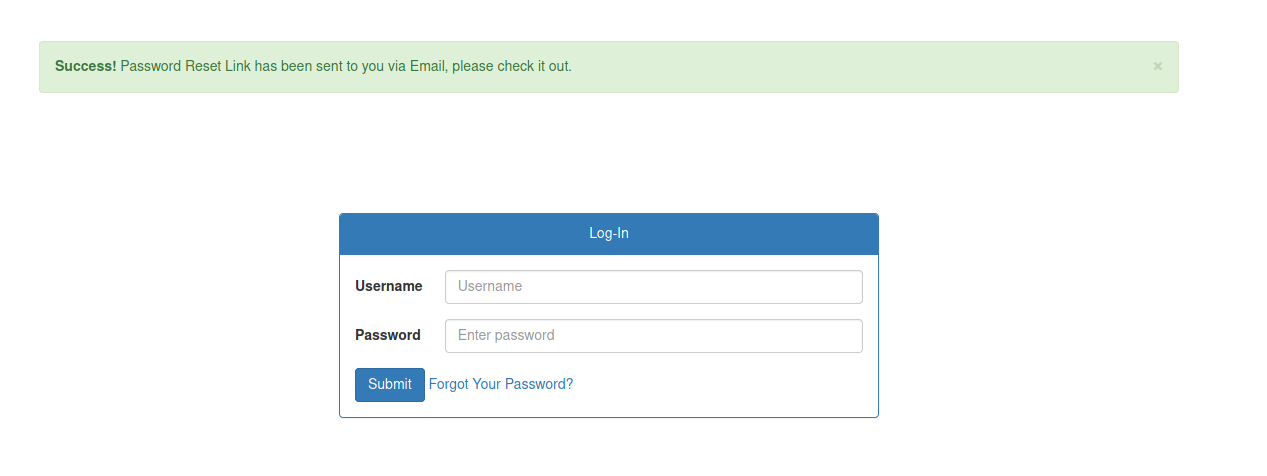1267x476 pixels.
Task: Click the bold Success! text in alert
Action: click(x=85, y=66)
